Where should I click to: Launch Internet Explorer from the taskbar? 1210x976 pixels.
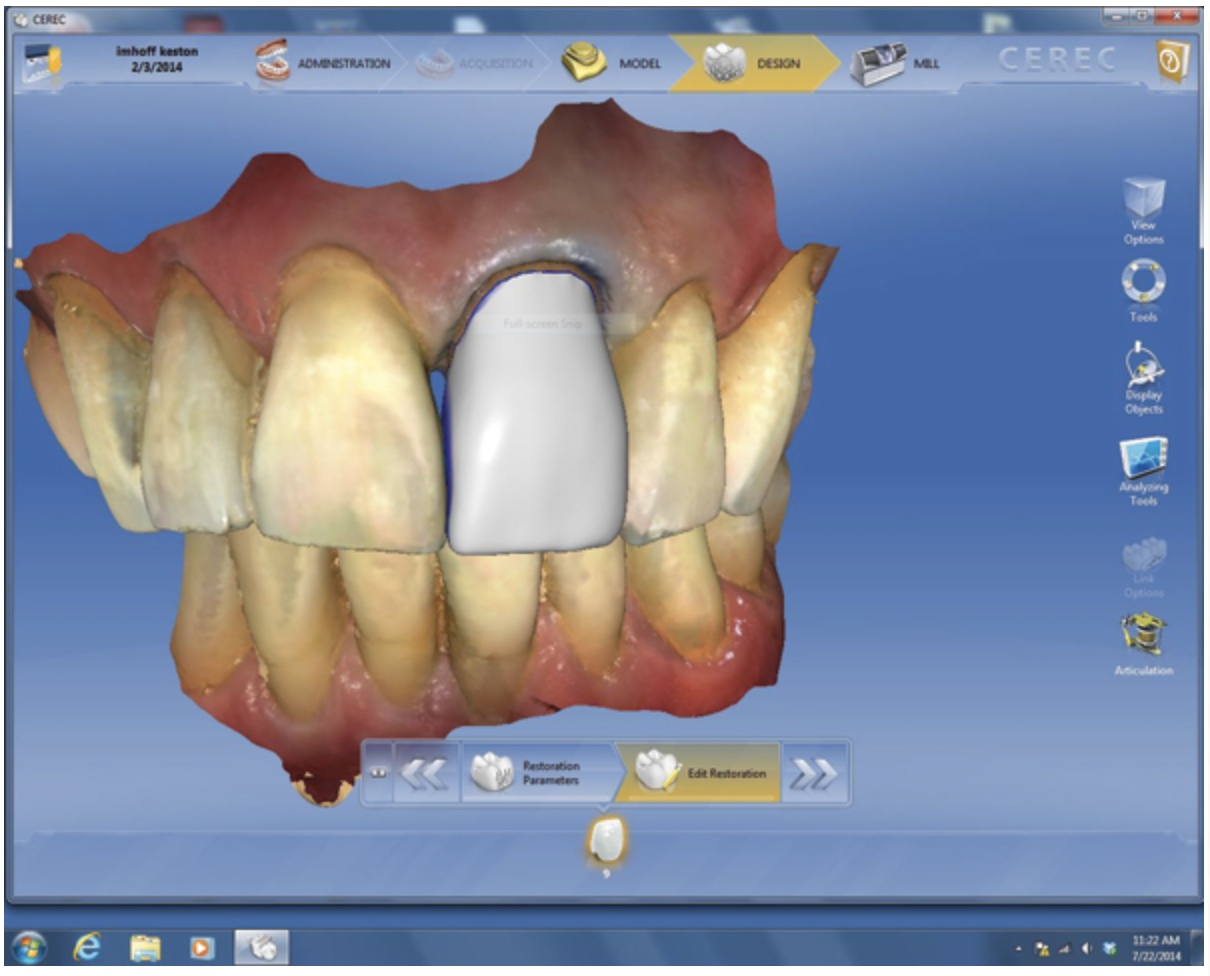click(x=89, y=946)
